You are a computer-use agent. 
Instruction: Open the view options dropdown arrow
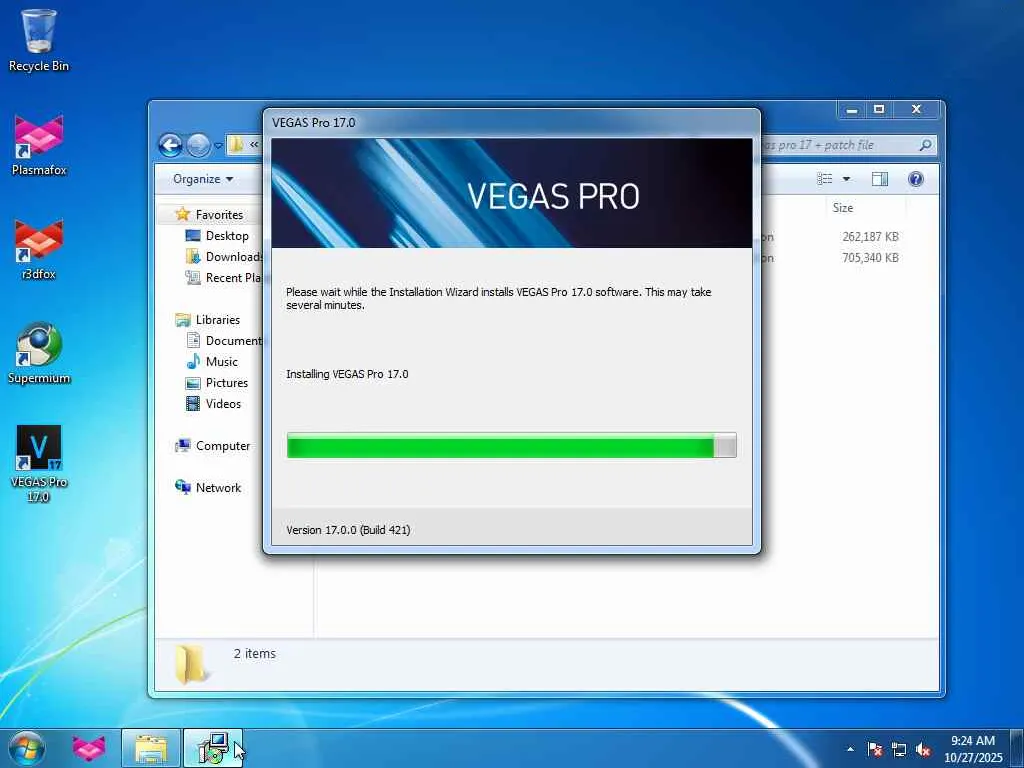point(846,179)
